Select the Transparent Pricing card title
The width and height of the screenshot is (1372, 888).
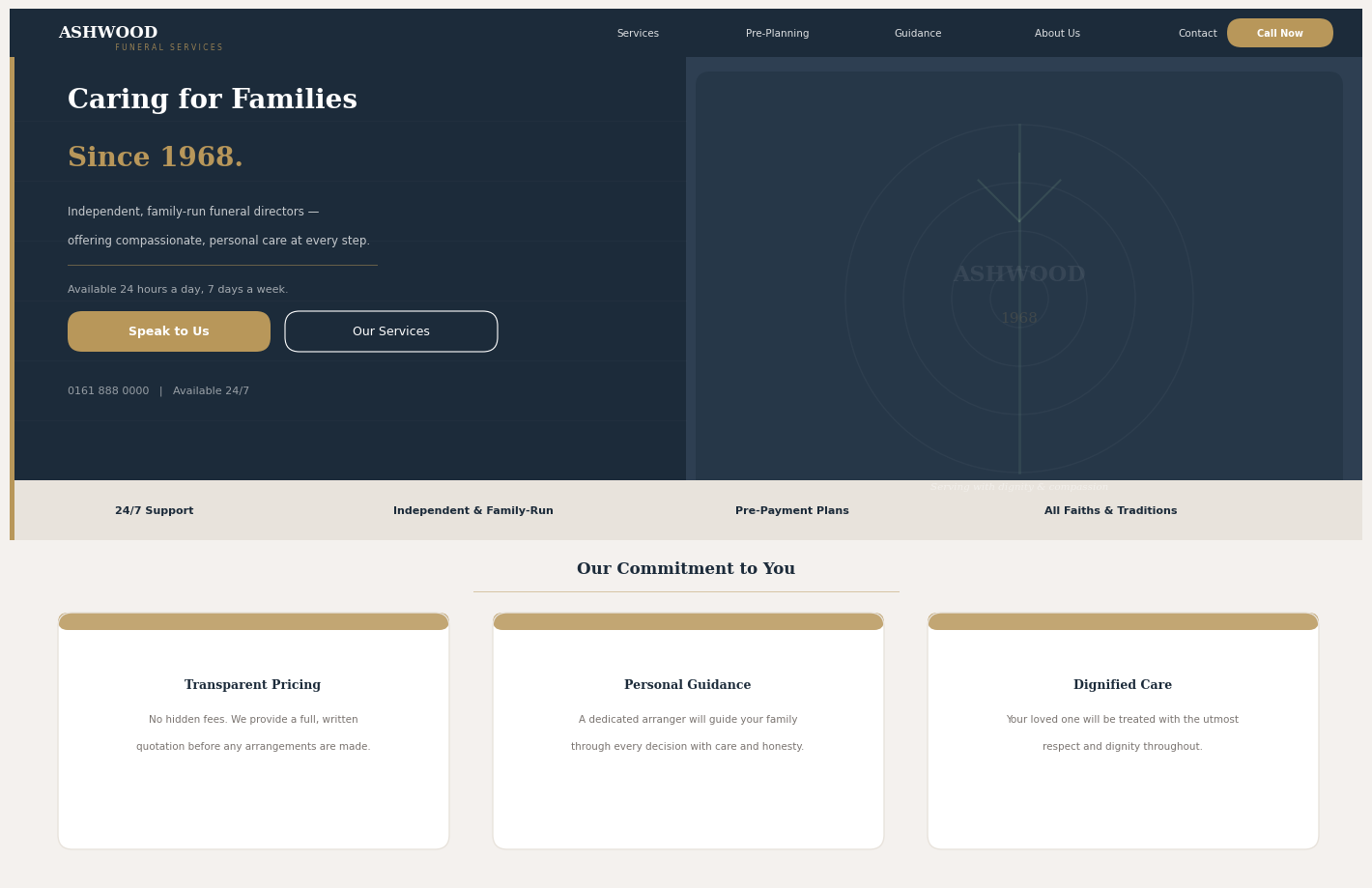pyautogui.click(x=253, y=685)
